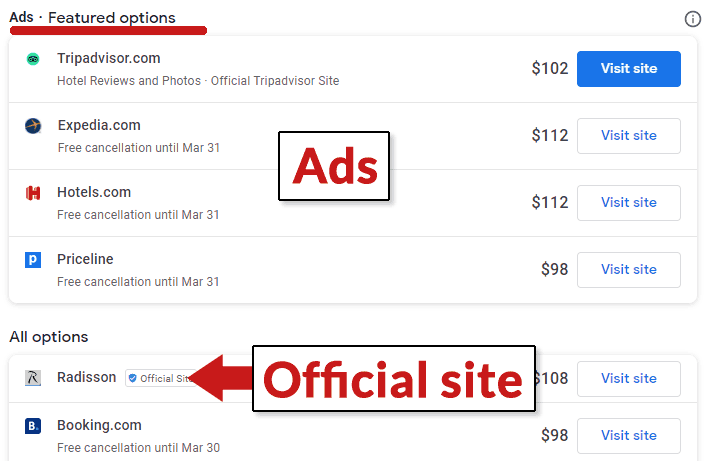This screenshot has height=461, width=706.
Task: Open the Expedia.com listing title
Action: [x=99, y=125]
